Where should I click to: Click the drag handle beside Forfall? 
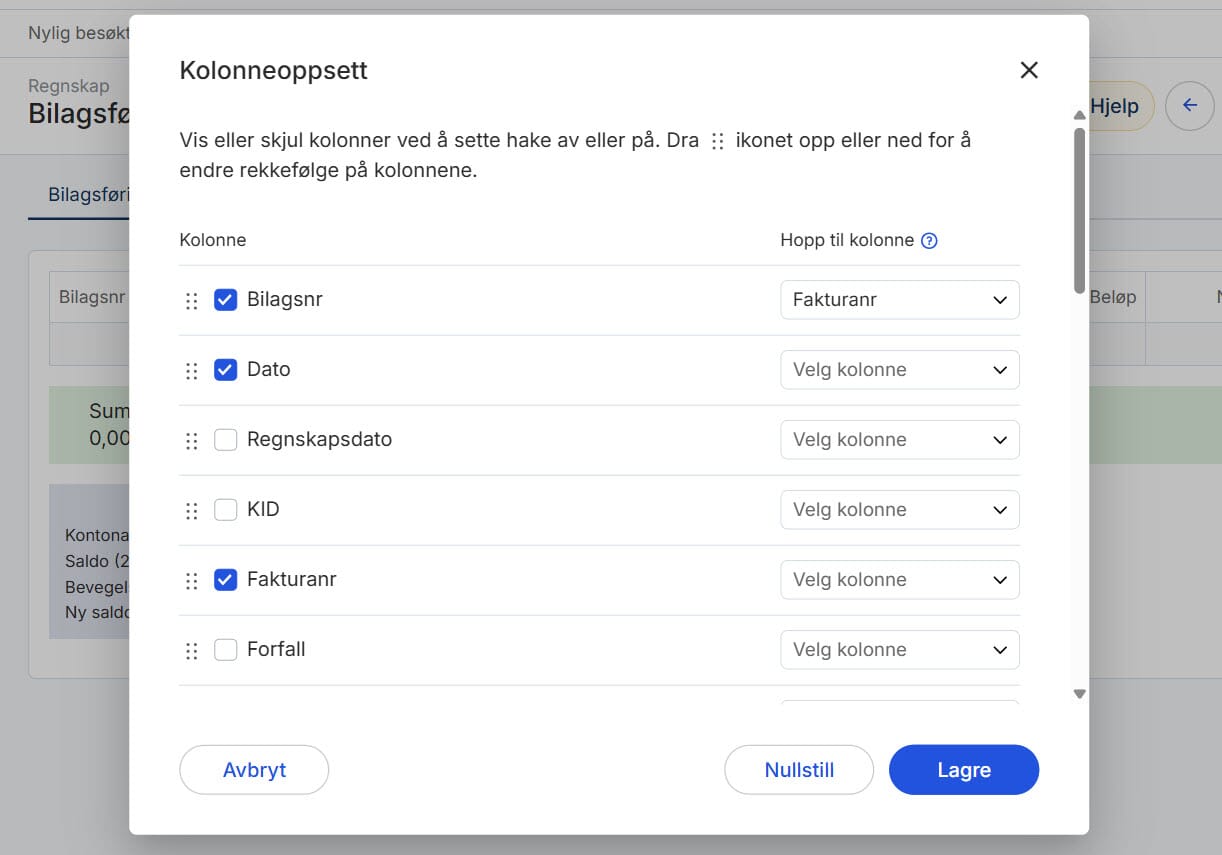click(x=192, y=651)
